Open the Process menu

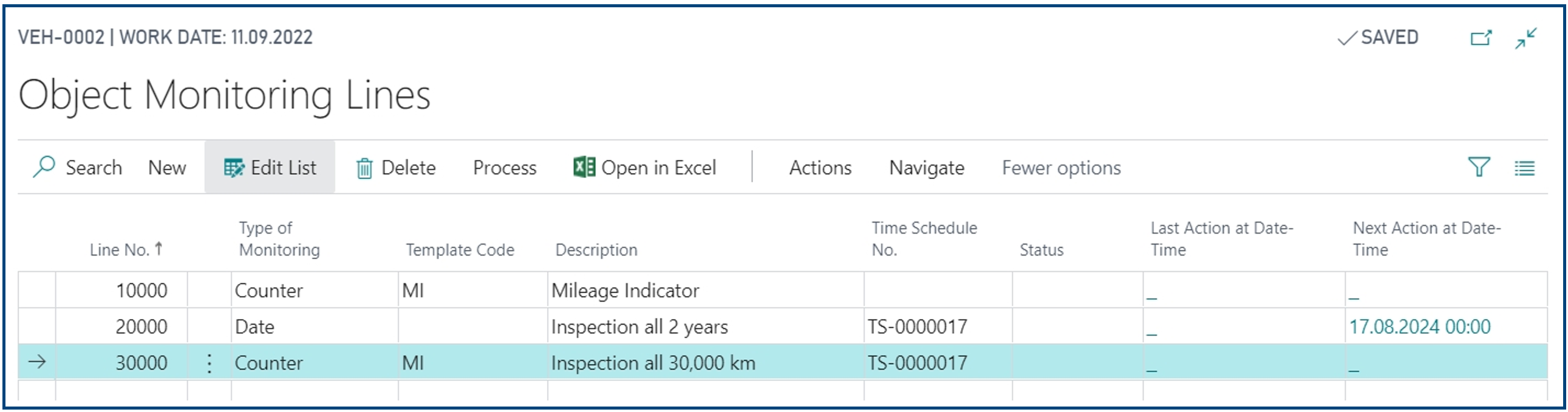(x=505, y=168)
